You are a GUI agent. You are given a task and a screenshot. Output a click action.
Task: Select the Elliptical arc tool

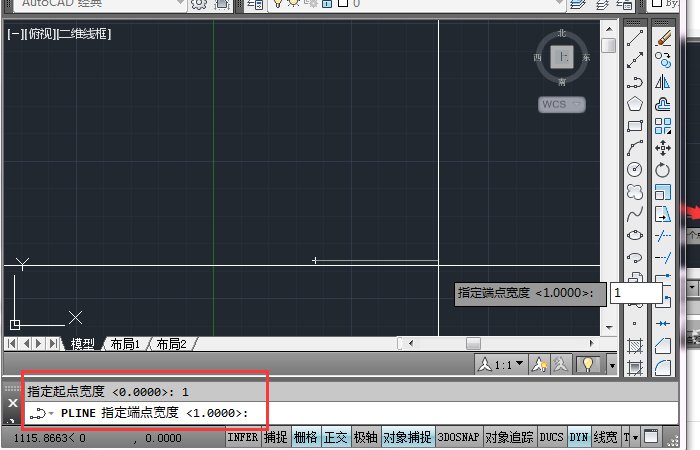[x=634, y=258]
